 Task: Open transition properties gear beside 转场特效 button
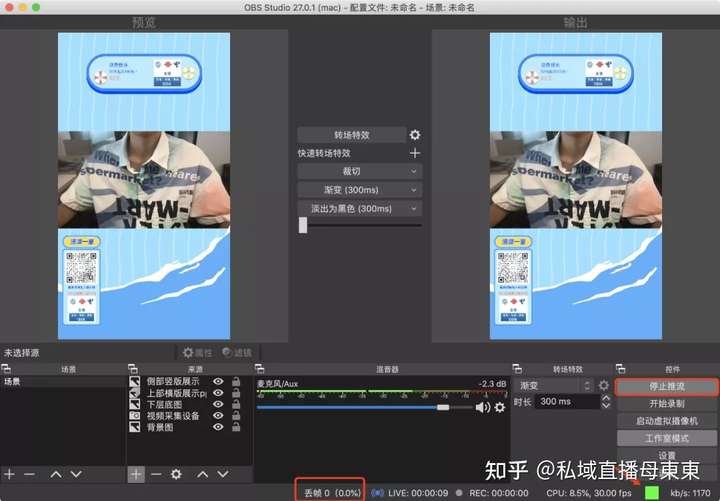click(x=415, y=135)
